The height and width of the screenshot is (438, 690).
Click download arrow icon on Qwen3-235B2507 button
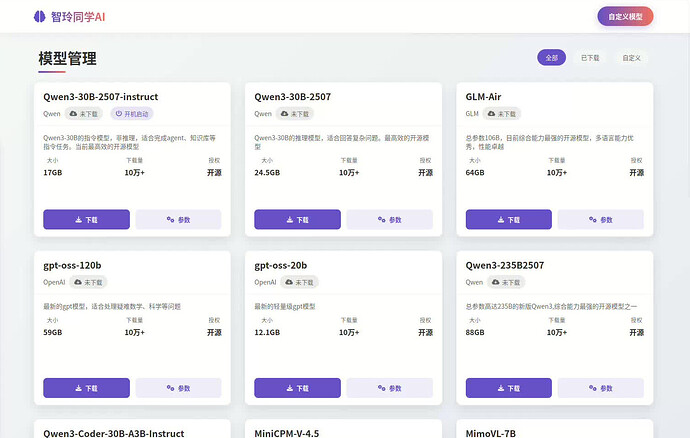click(x=501, y=388)
